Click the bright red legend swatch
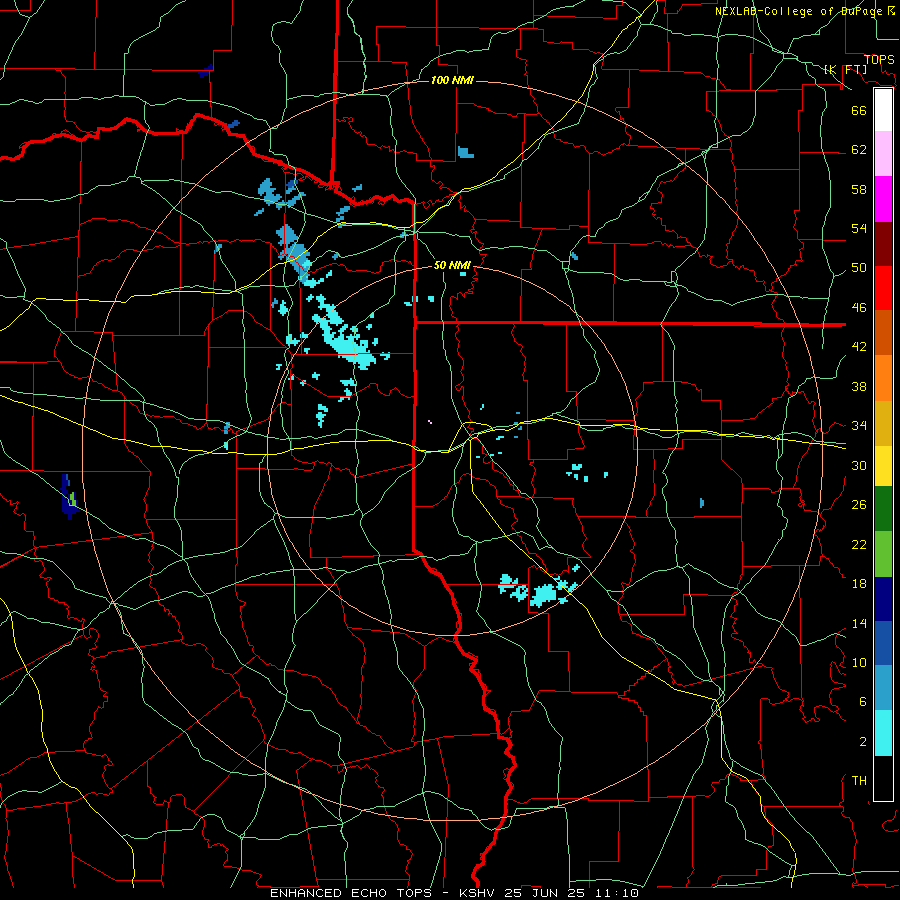This screenshot has height=900, width=900. [883, 288]
